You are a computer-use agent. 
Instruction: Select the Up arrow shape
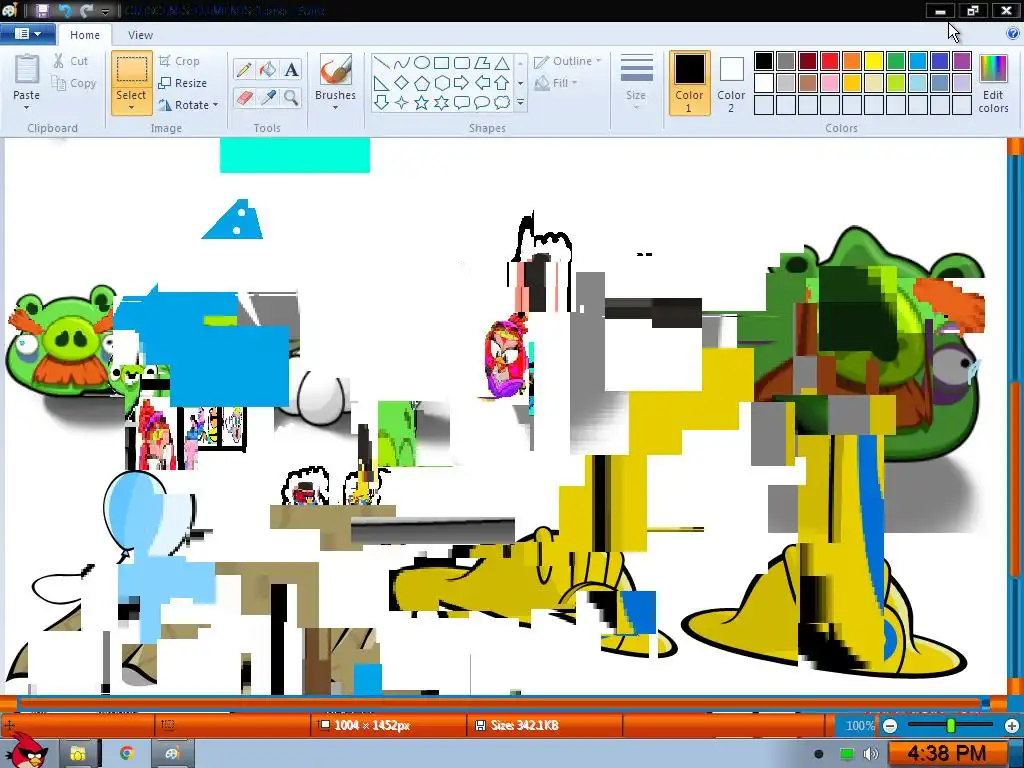pyautogui.click(x=502, y=83)
